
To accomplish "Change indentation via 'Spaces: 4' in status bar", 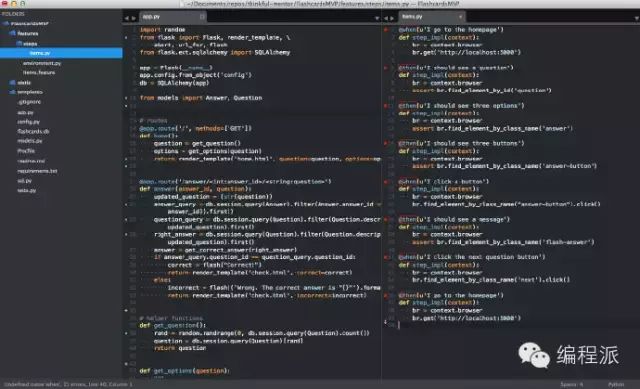I will pyautogui.click(x=571, y=385).
